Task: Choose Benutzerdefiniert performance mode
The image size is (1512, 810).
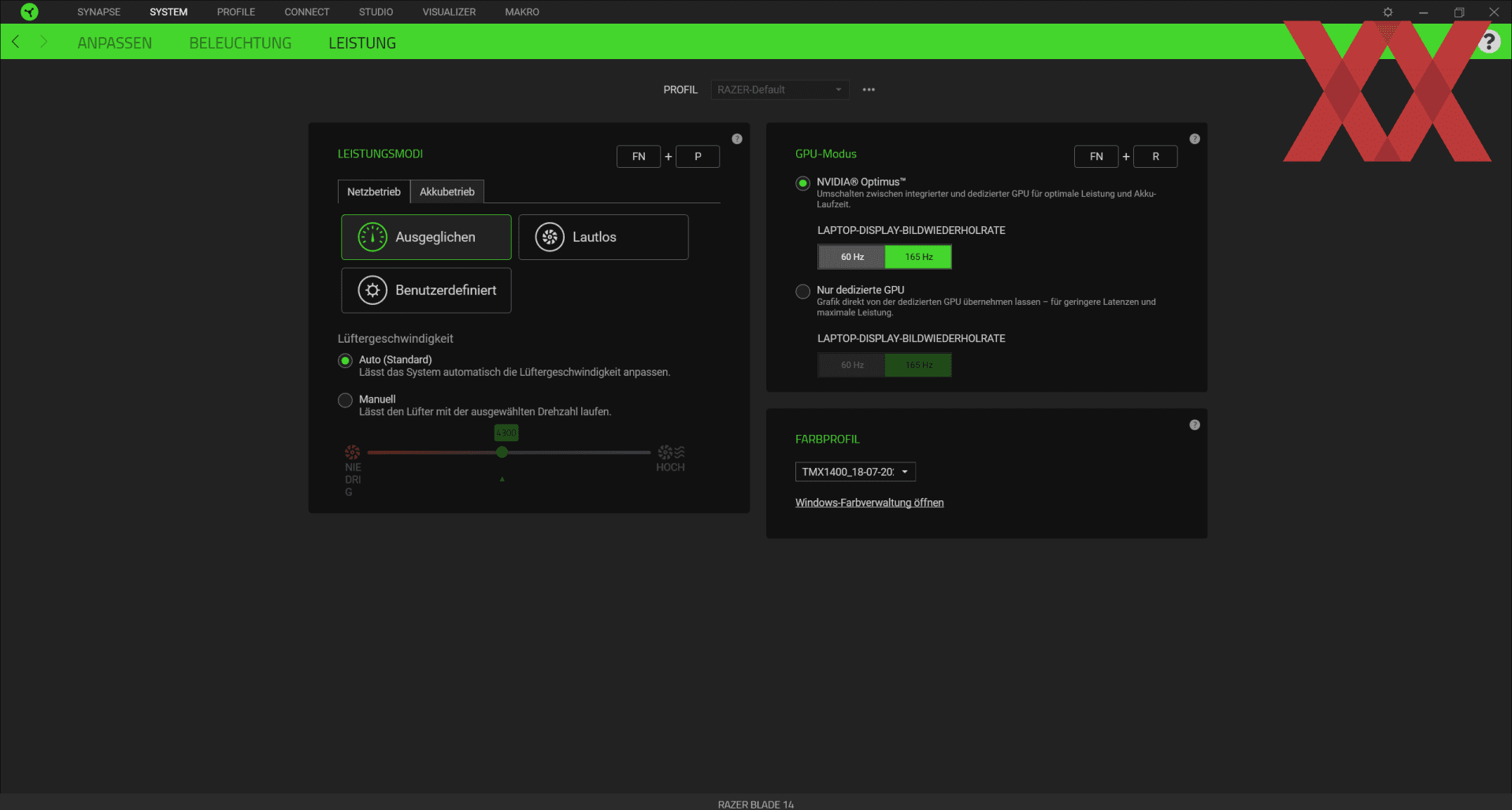Action: (426, 290)
